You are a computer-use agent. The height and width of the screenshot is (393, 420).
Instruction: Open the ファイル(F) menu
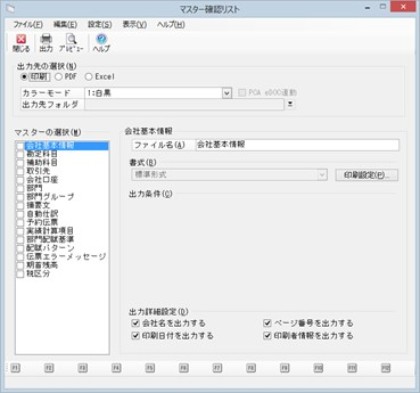click(x=28, y=25)
